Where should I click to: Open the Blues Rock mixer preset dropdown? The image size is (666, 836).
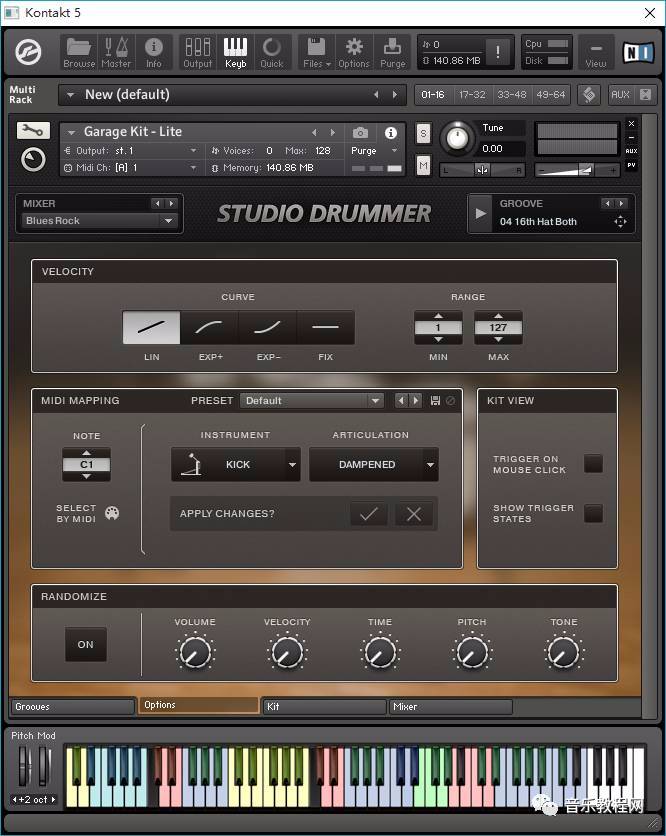click(99, 220)
